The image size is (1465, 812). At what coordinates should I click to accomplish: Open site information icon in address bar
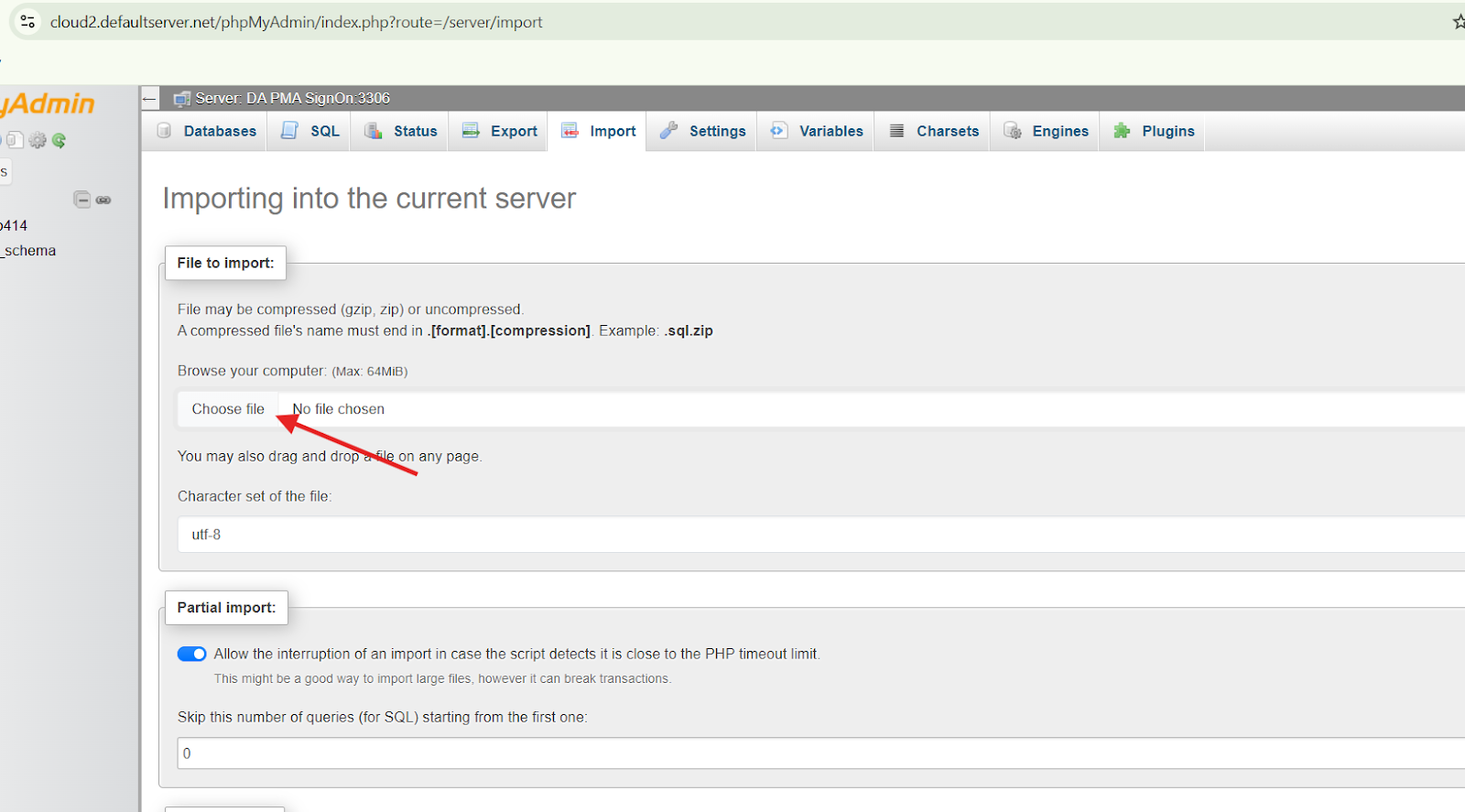click(x=27, y=22)
